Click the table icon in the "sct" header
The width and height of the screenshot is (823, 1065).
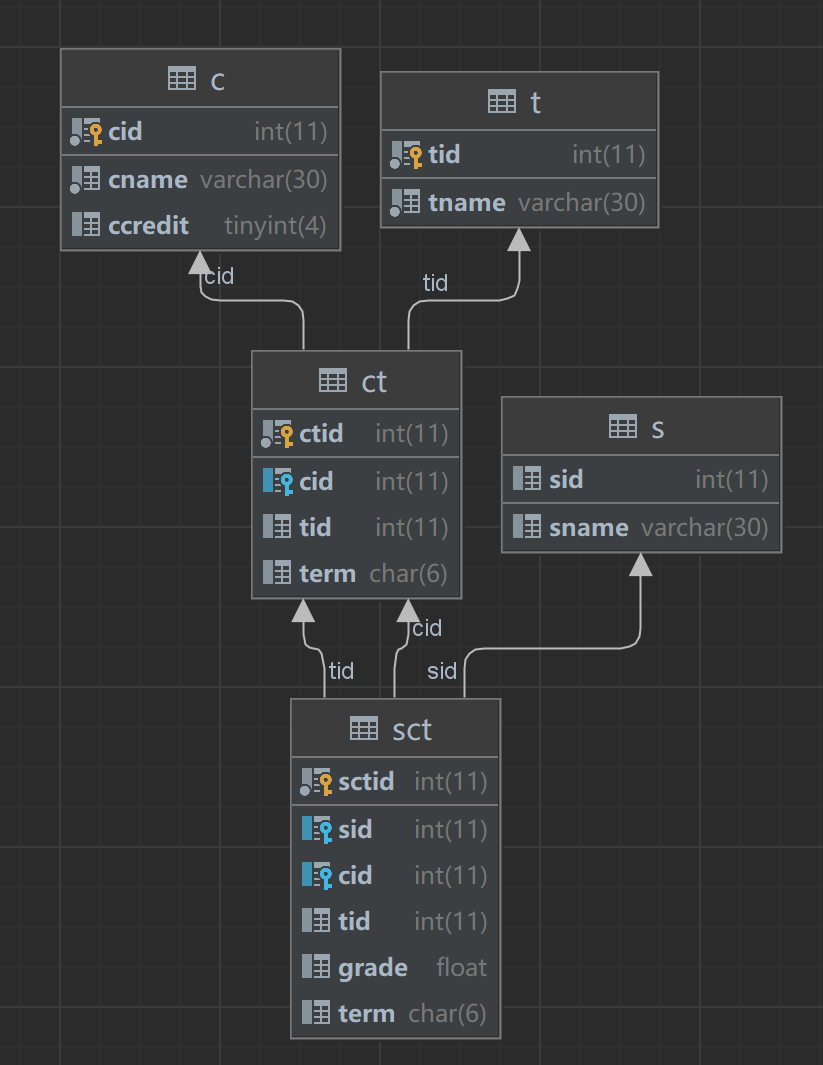pos(364,729)
